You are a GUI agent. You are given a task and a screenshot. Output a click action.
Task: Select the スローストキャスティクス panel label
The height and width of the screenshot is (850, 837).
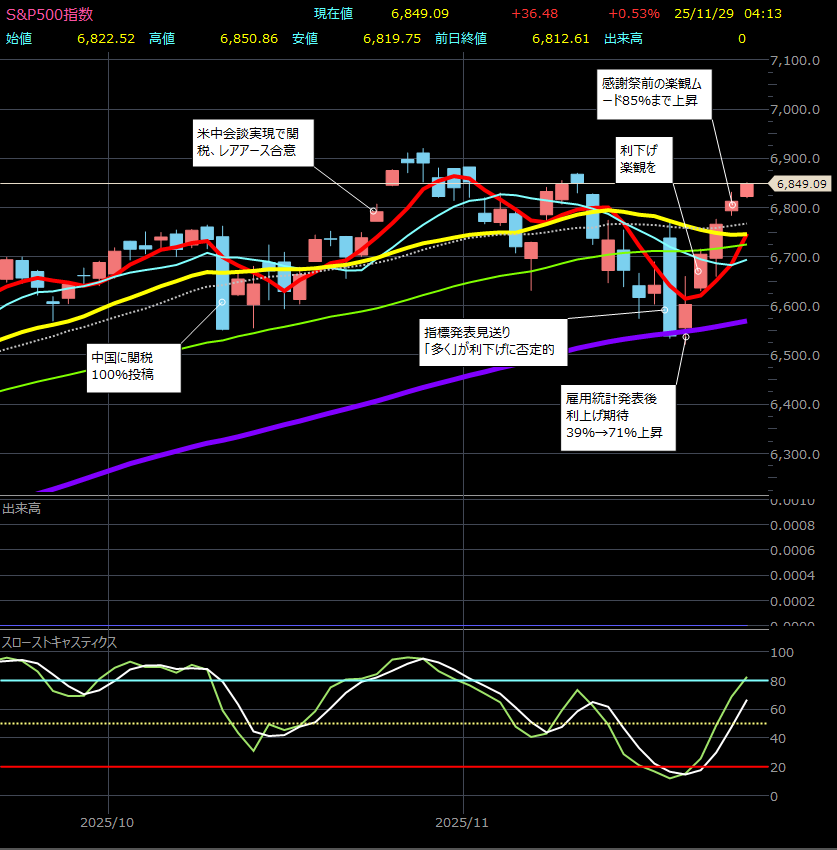[x=60, y=641]
